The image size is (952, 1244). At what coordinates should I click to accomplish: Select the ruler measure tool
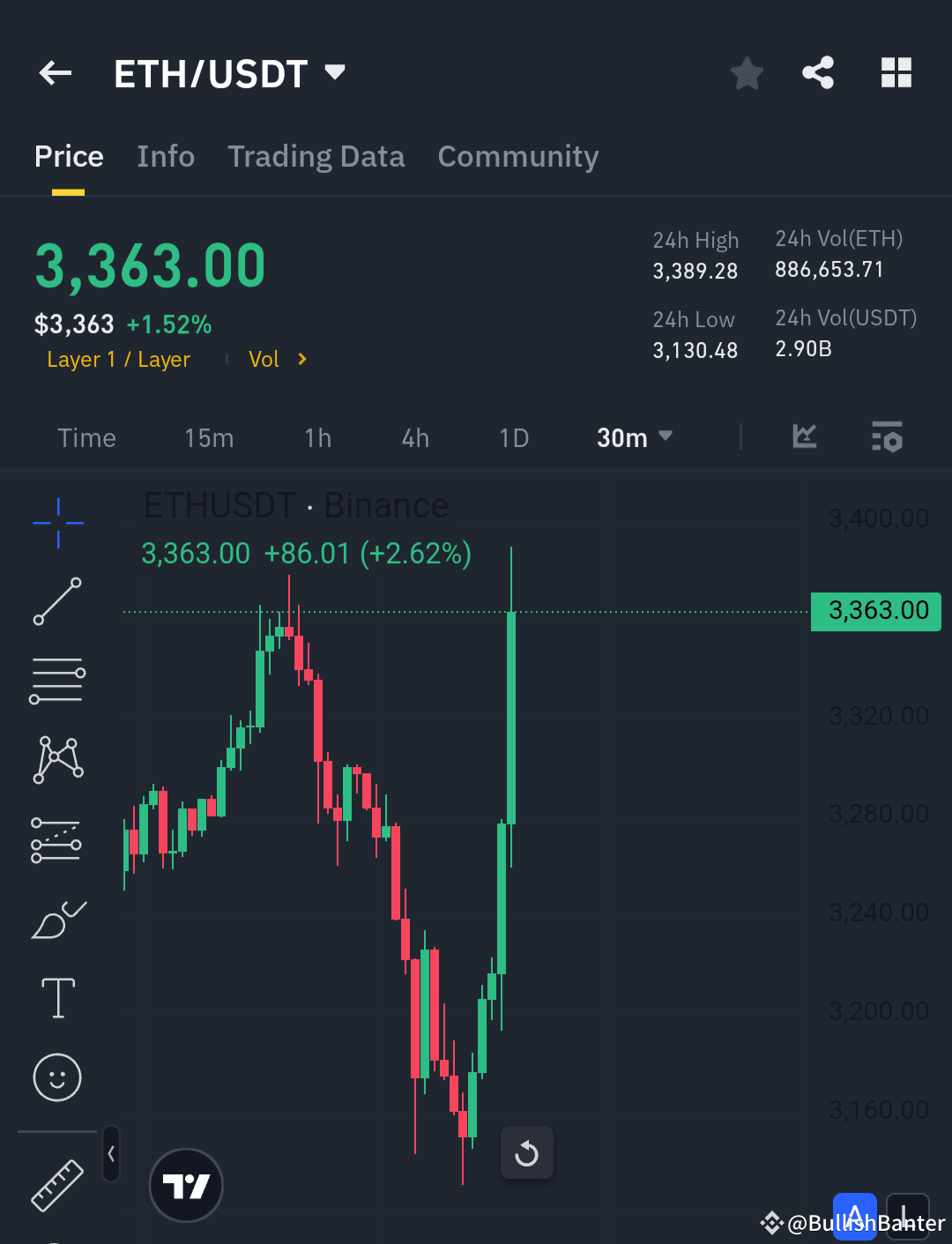tap(56, 1186)
